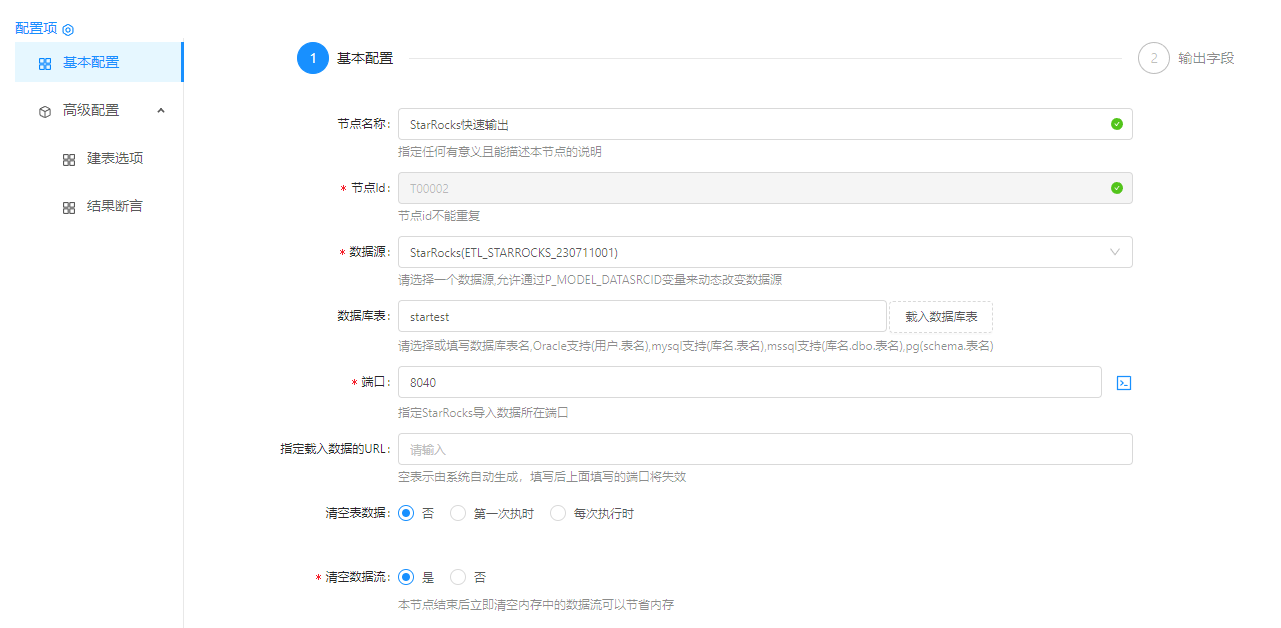Open the 建表选项 menu item
The height and width of the screenshot is (628, 1281).
(115, 159)
